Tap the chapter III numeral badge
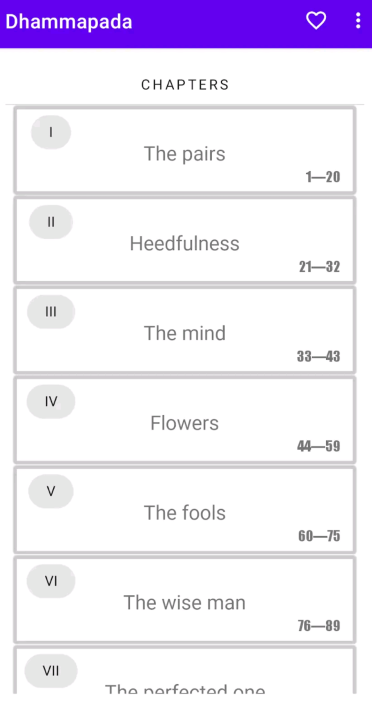 (x=51, y=312)
